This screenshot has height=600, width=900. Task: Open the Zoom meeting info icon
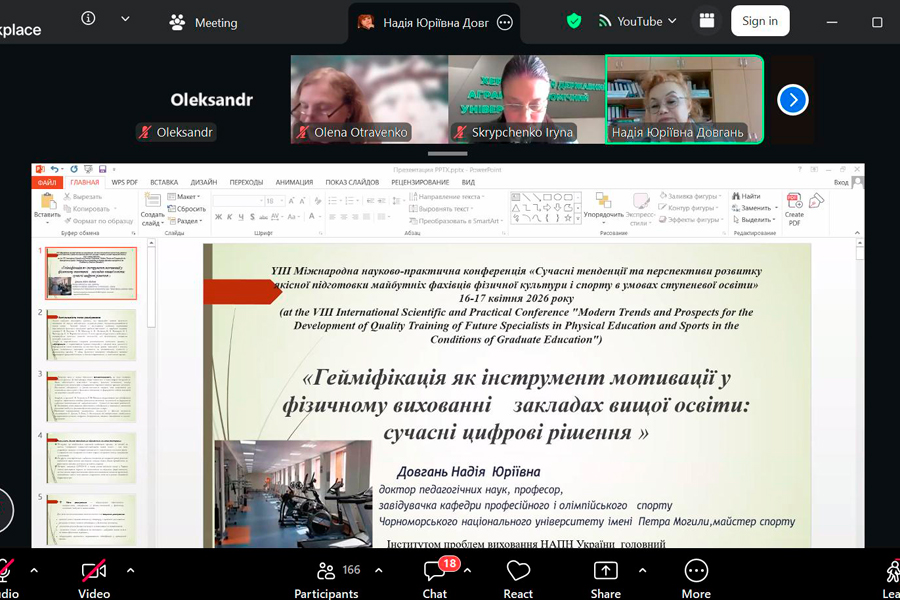pyautogui.click(x=88, y=18)
